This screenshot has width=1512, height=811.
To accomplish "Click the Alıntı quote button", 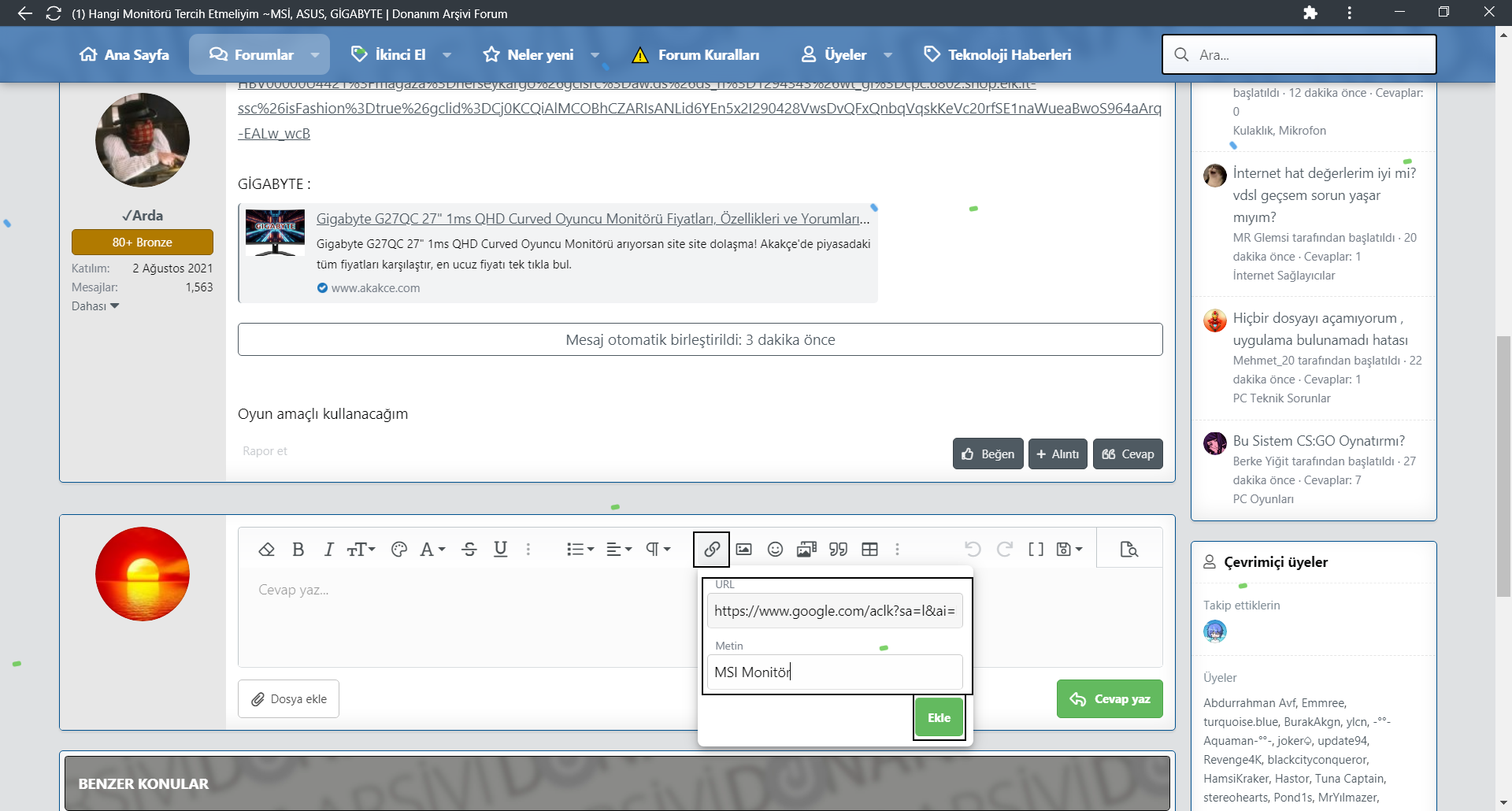I will [1058, 454].
